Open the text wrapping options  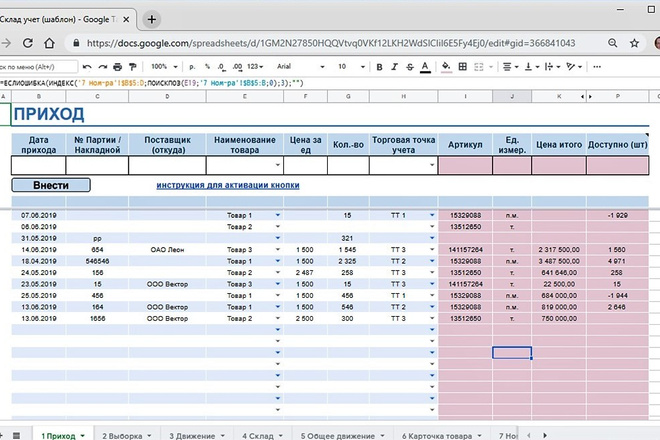pos(552,67)
